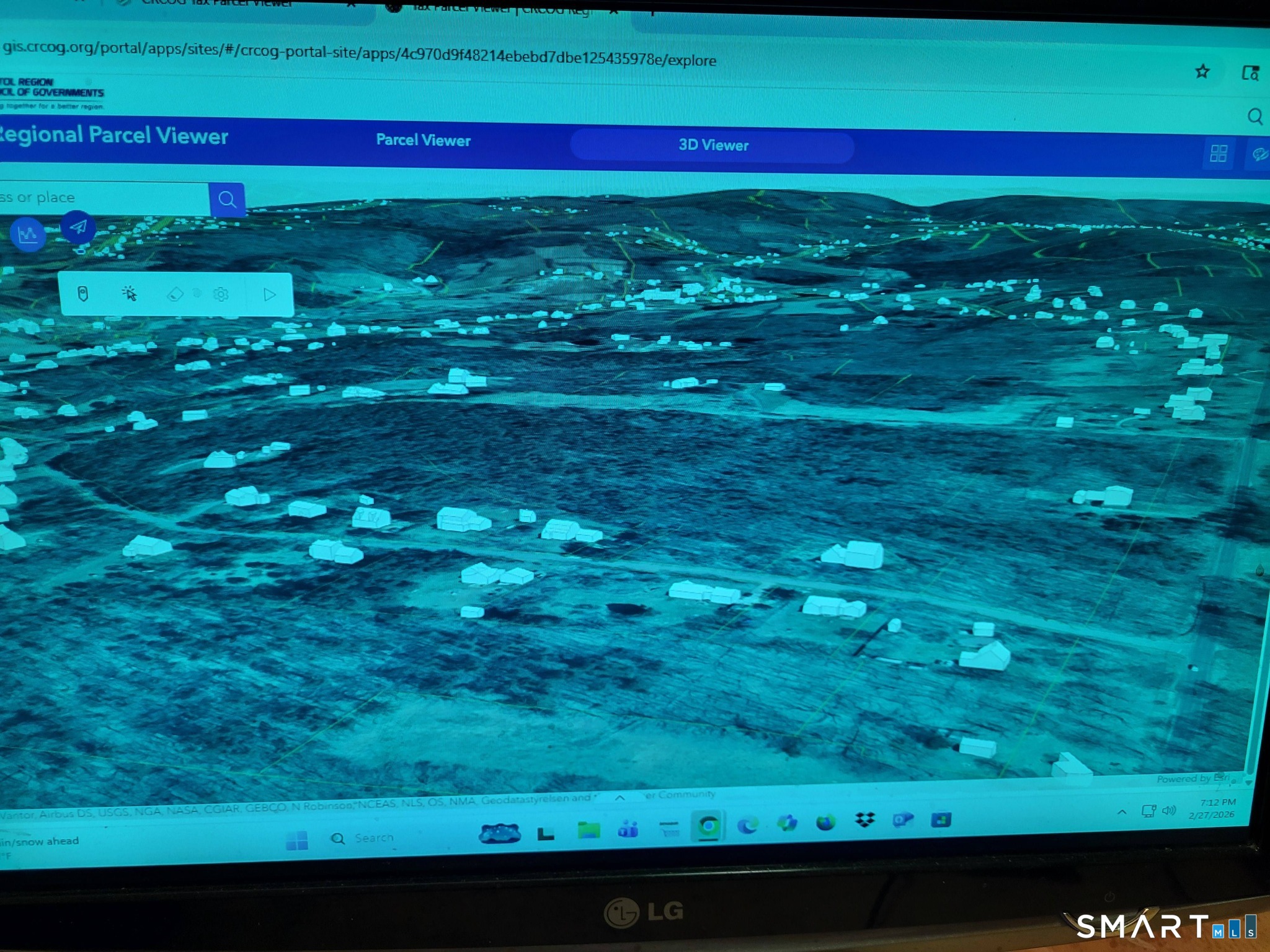Click the Regional Parcel Viewer title
The image size is (1270, 952).
click(113, 135)
